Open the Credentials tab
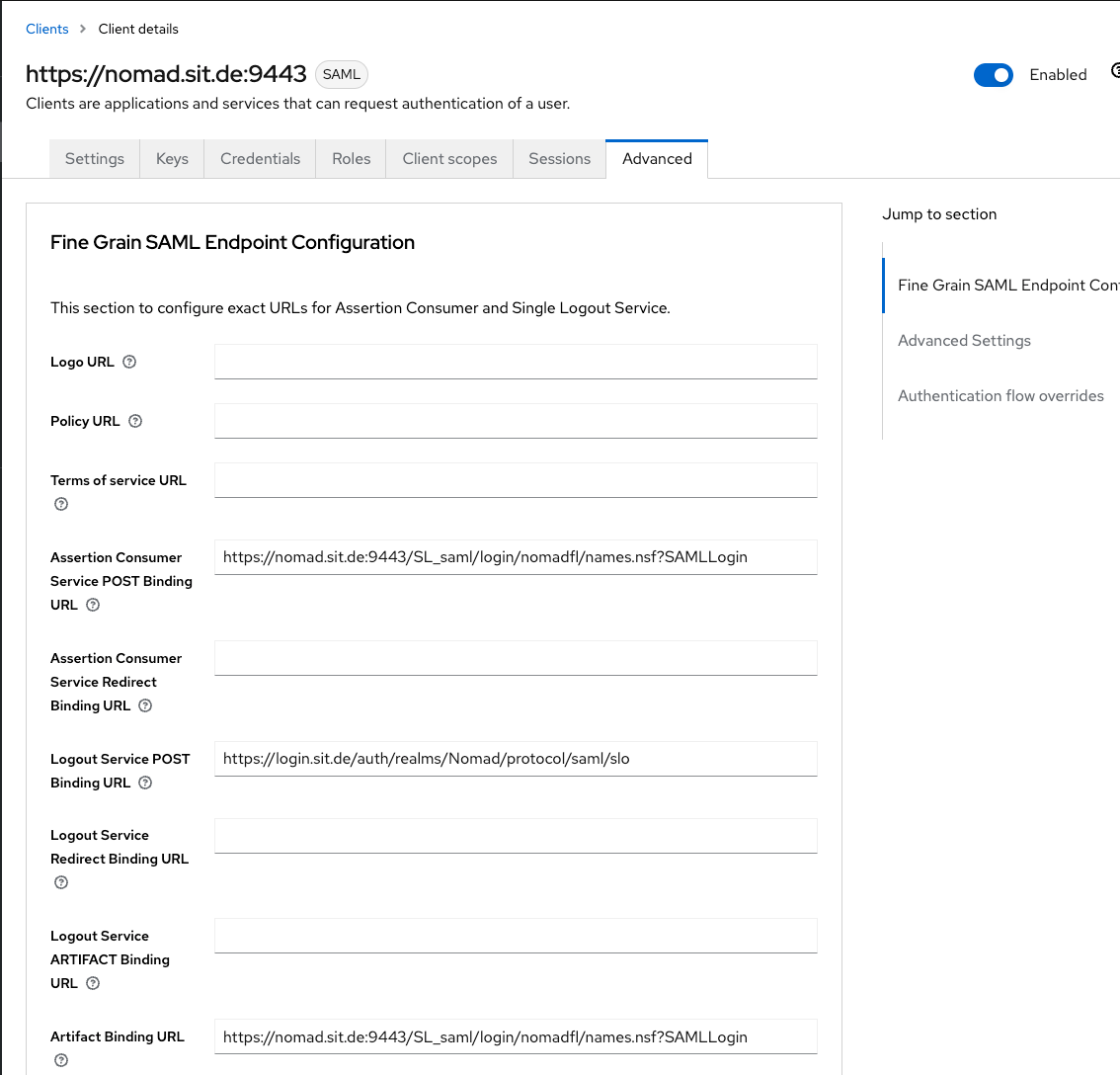The width and height of the screenshot is (1120, 1075). point(260,159)
